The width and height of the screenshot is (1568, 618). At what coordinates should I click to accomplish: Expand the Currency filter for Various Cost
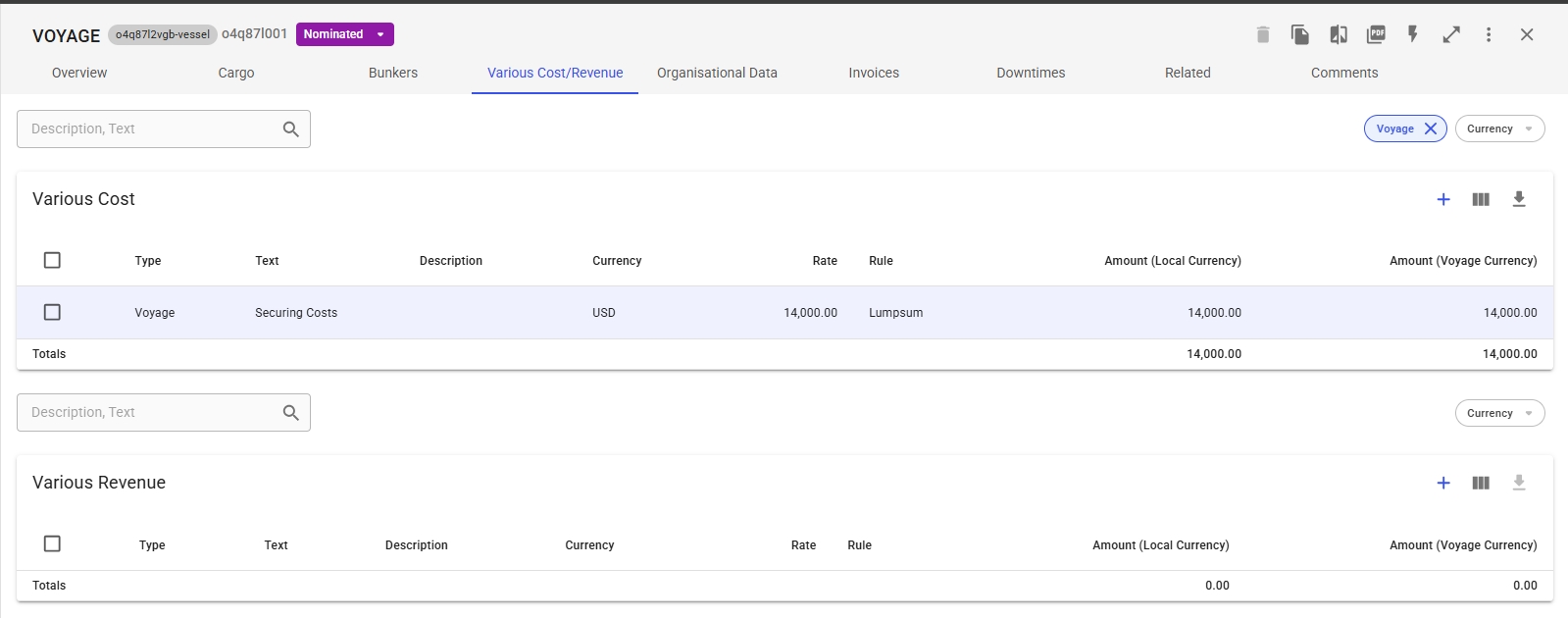coord(1499,129)
